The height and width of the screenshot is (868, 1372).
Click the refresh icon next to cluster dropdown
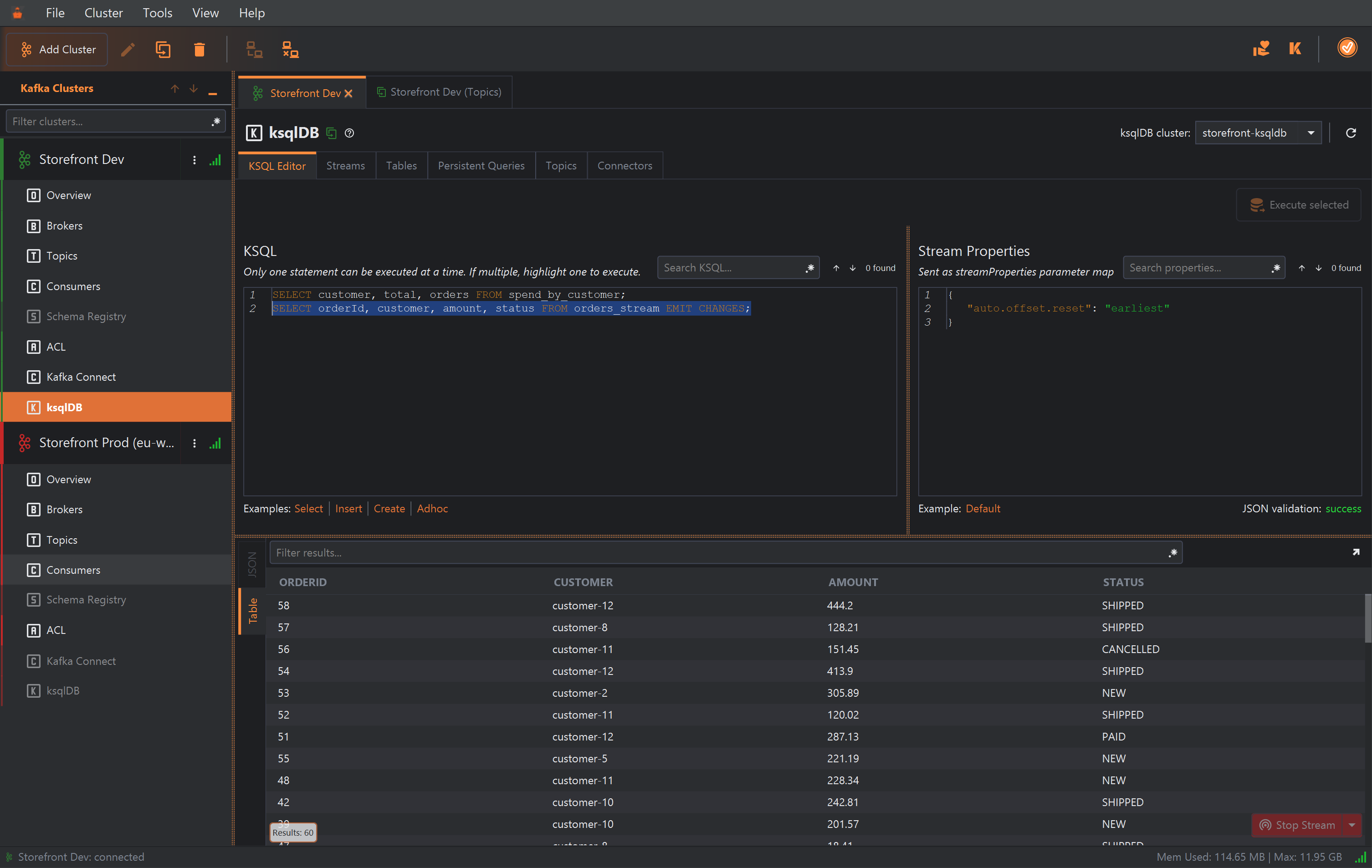(1350, 133)
